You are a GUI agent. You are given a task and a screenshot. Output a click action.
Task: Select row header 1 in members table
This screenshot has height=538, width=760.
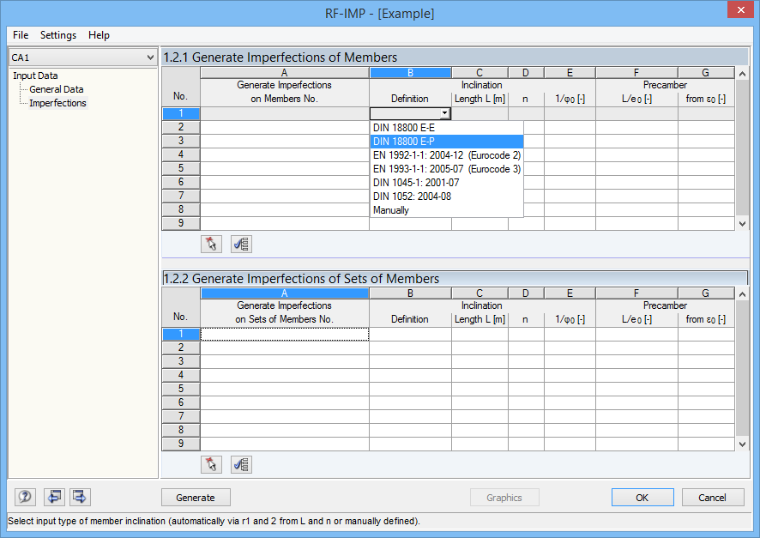tap(181, 113)
